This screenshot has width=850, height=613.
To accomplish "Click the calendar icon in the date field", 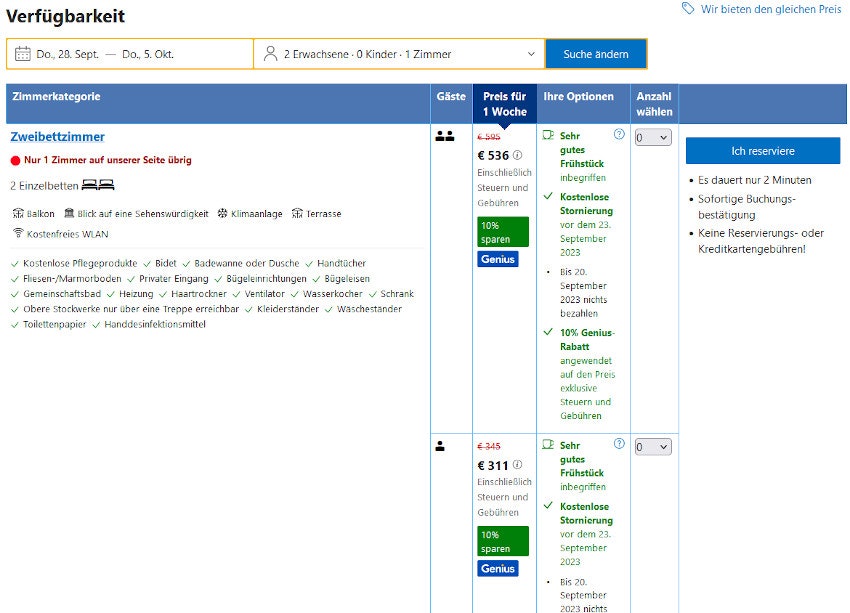I will pos(23,54).
